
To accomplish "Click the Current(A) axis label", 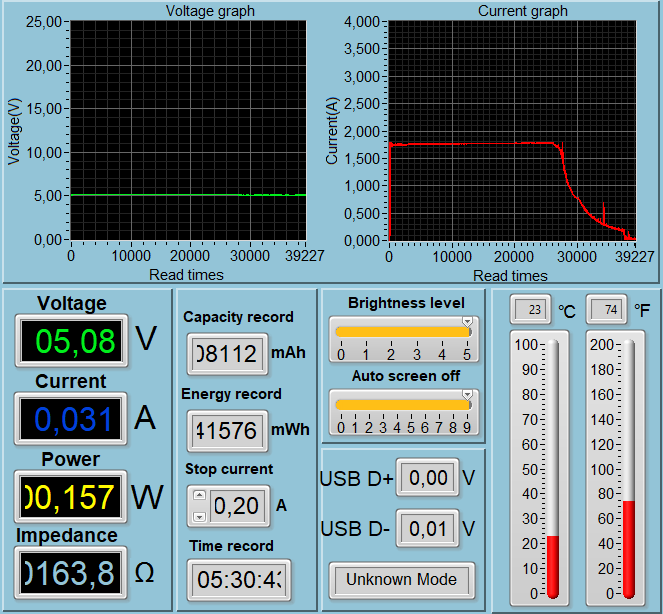I will pyautogui.click(x=332, y=131).
